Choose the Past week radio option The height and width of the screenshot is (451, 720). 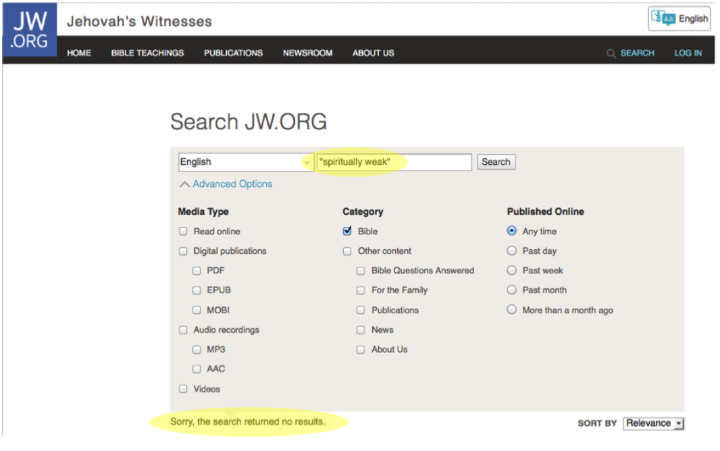pos(512,270)
